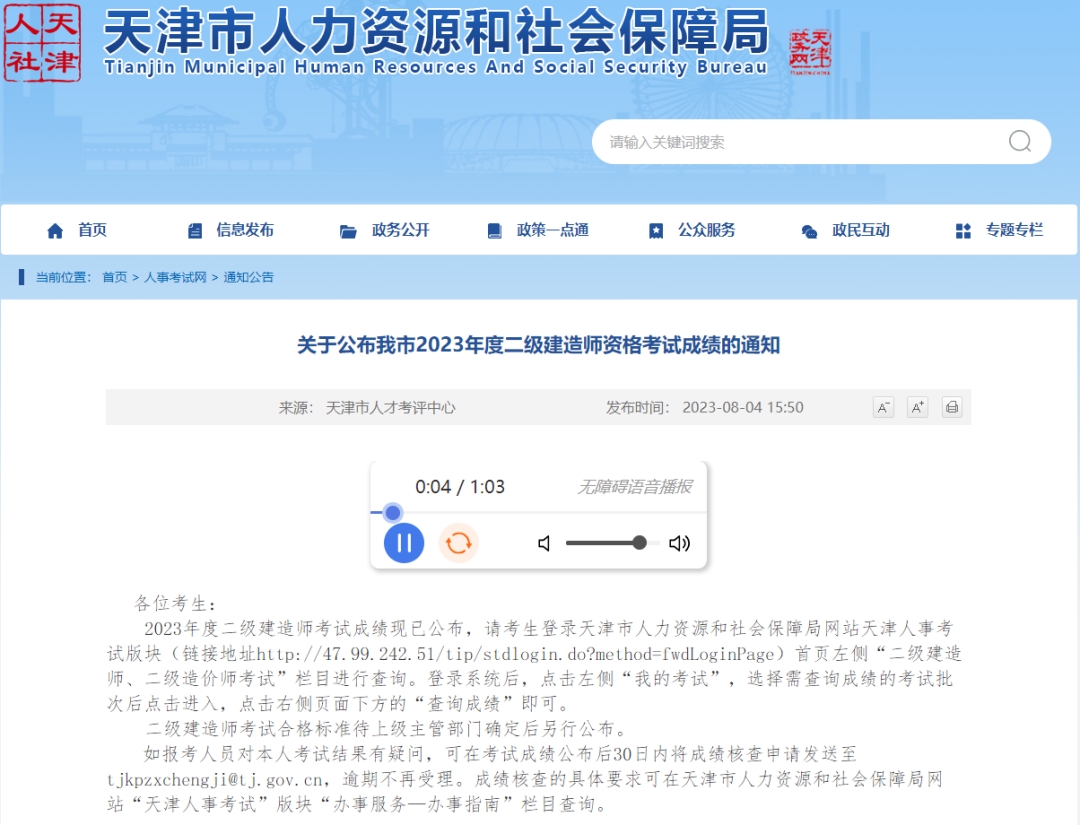Follow the 人事考试网 breadcrumb link

point(175,277)
